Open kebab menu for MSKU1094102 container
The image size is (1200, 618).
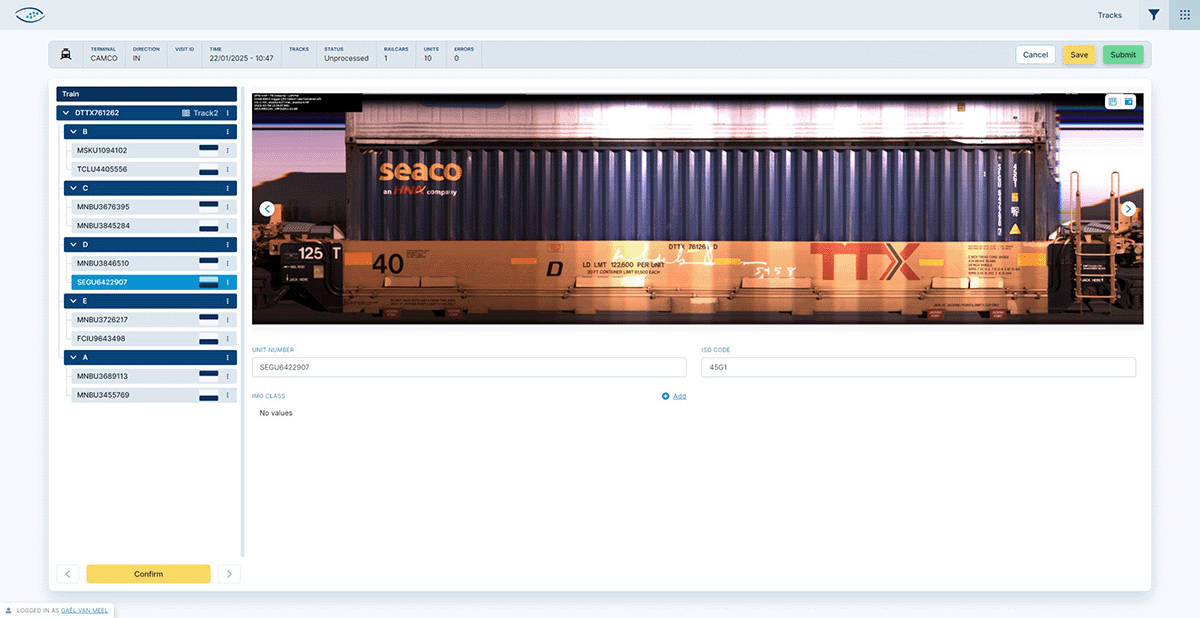pyautogui.click(x=228, y=151)
